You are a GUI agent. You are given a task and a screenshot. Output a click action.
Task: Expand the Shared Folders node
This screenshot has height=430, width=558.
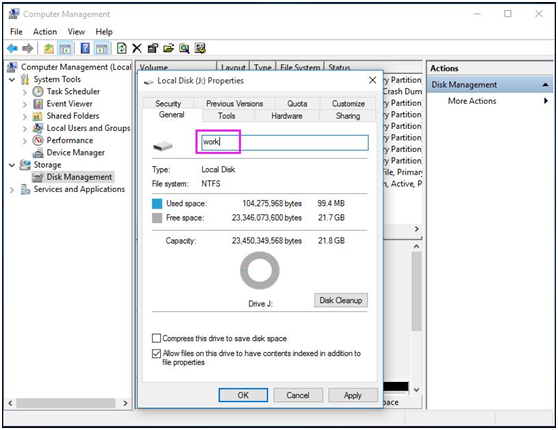[x=25, y=116]
